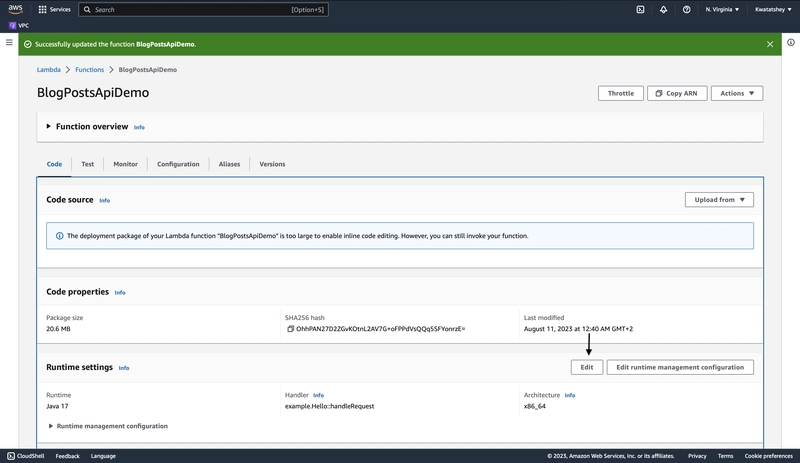Switch to the Aliases tab
The image size is (800, 463).
tap(229, 164)
